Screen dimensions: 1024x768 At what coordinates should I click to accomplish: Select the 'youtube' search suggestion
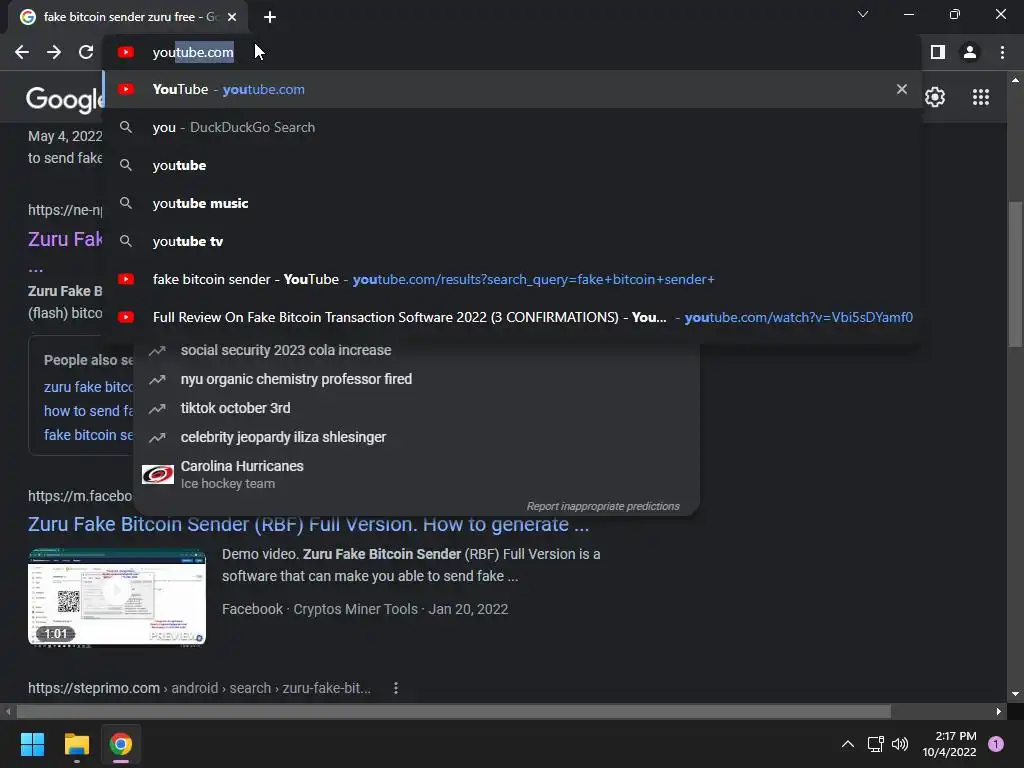(x=513, y=165)
